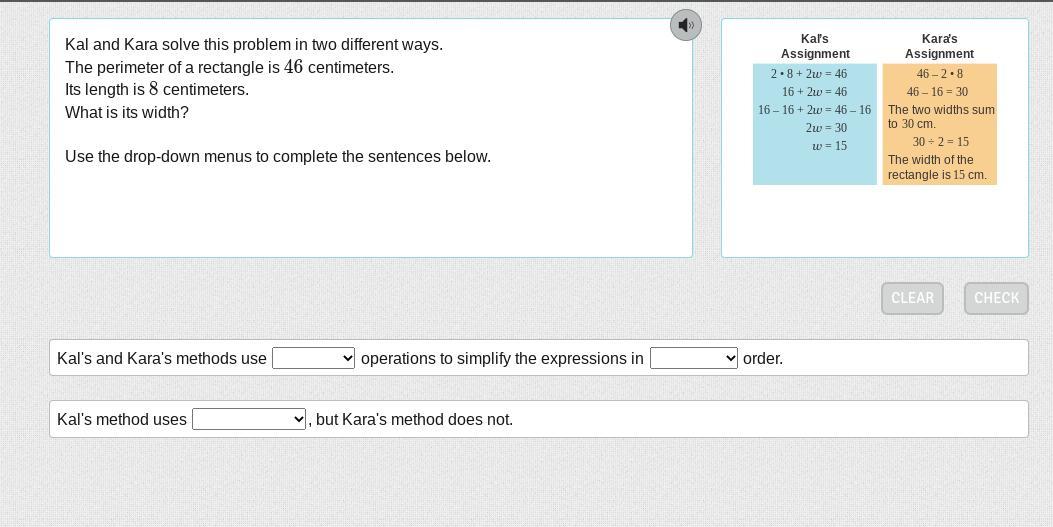Click the drop-down menus instruction sentence
This screenshot has width=1053, height=527.
278,157
